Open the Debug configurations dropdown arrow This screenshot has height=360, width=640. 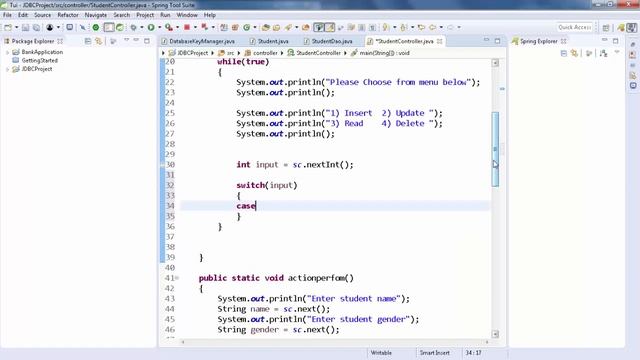(x=142, y=27)
